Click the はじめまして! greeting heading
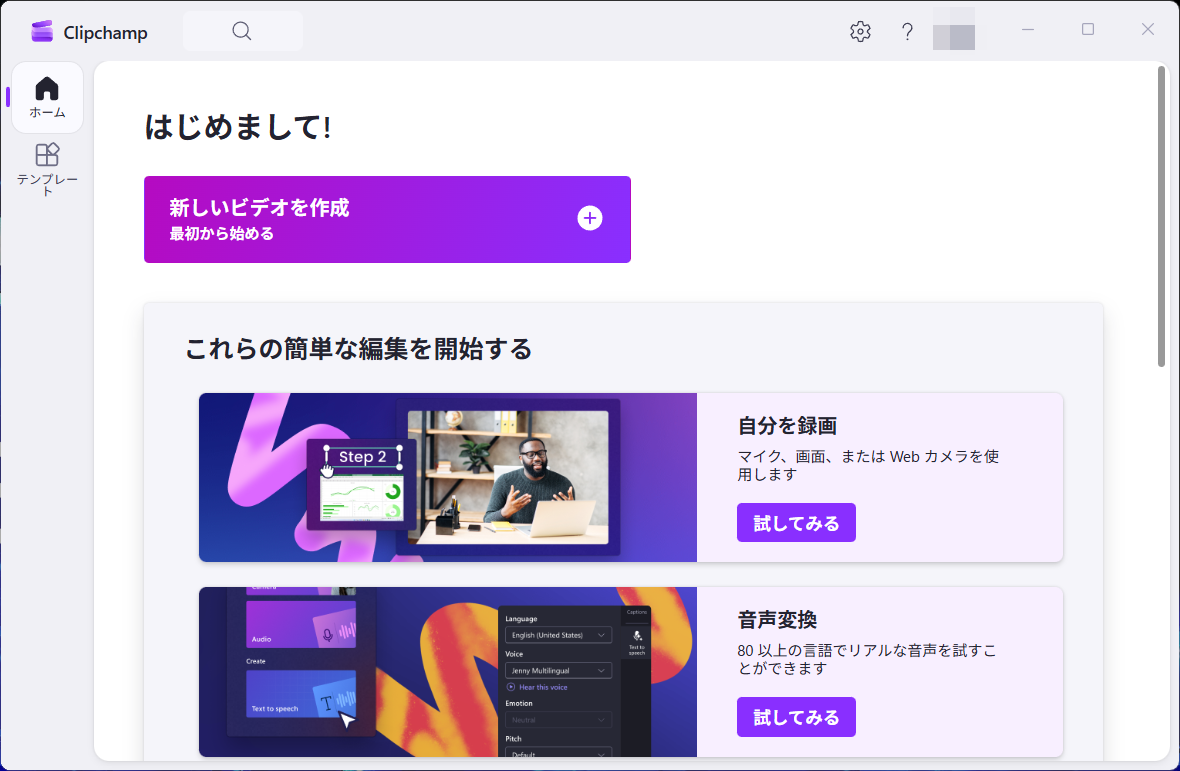 pyautogui.click(x=238, y=126)
